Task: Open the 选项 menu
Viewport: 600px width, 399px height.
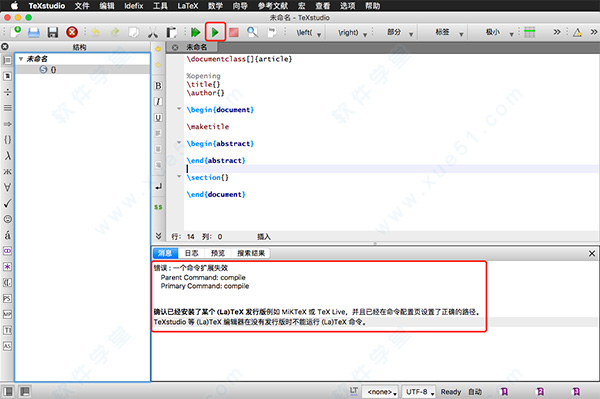Action: 347,6
